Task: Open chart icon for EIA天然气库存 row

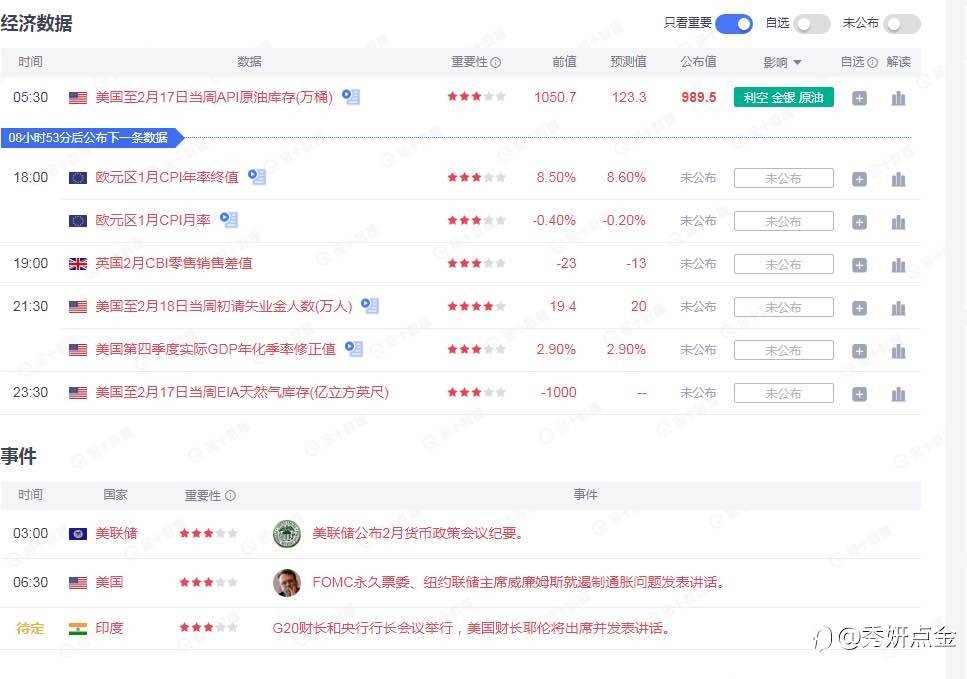Action: pos(899,394)
